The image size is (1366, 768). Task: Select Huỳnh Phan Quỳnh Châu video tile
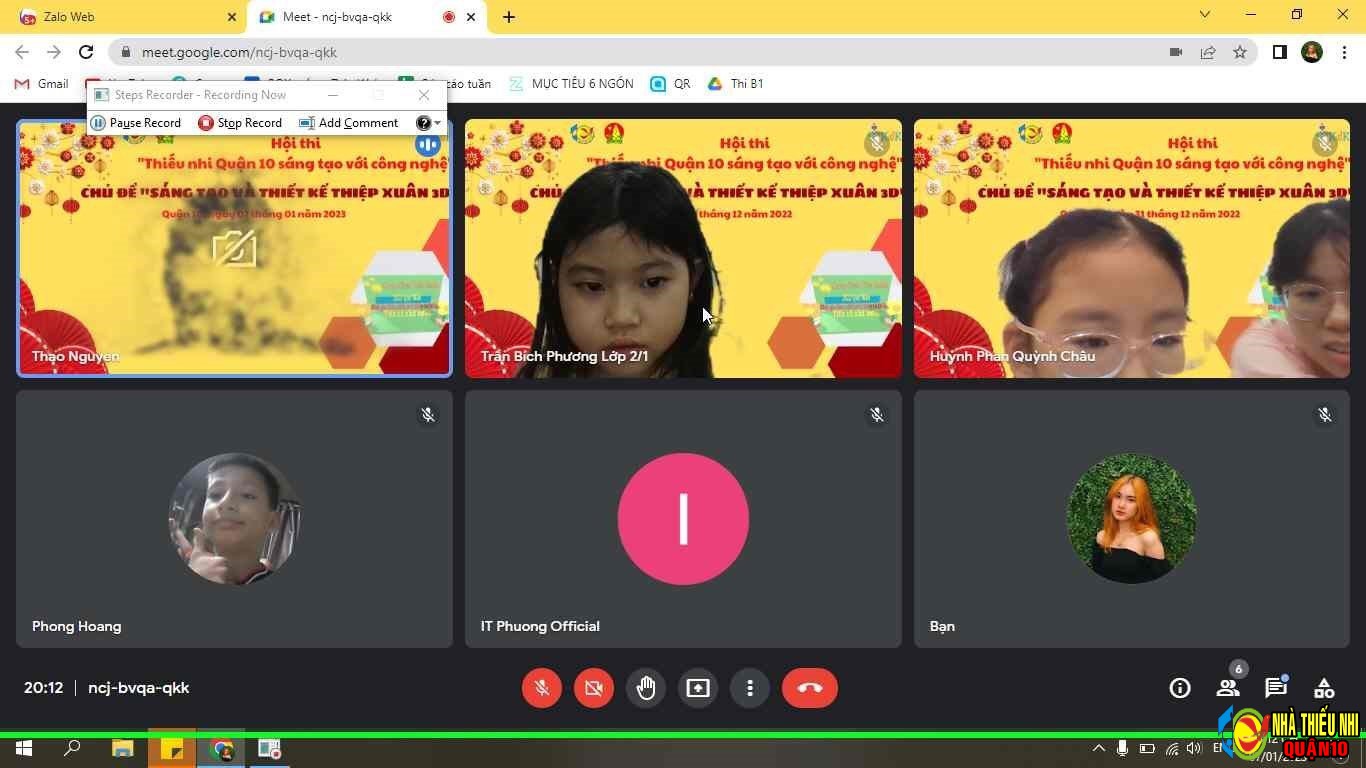coord(1132,248)
